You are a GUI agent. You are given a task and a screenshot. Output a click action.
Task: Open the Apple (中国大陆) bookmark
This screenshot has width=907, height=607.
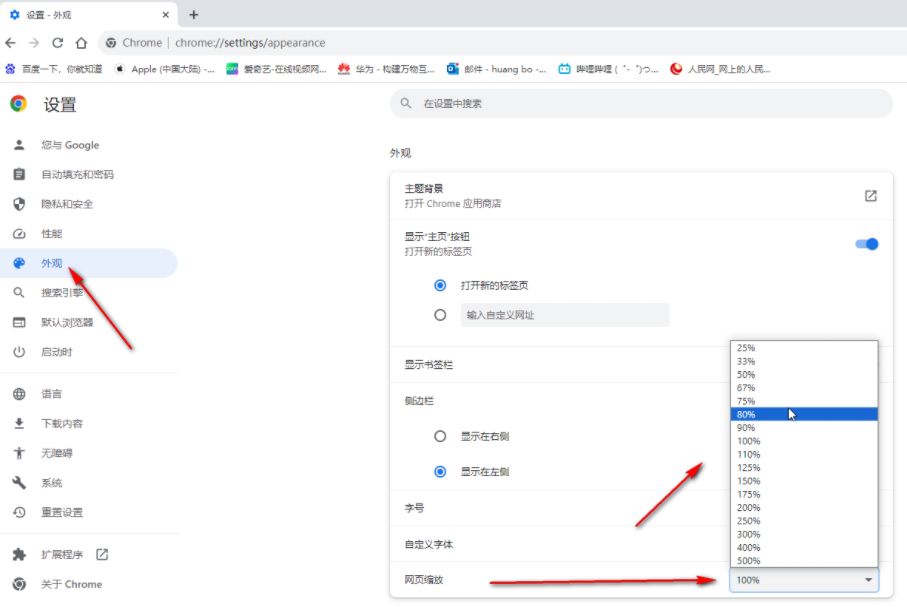pyautogui.click(x=164, y=69)
